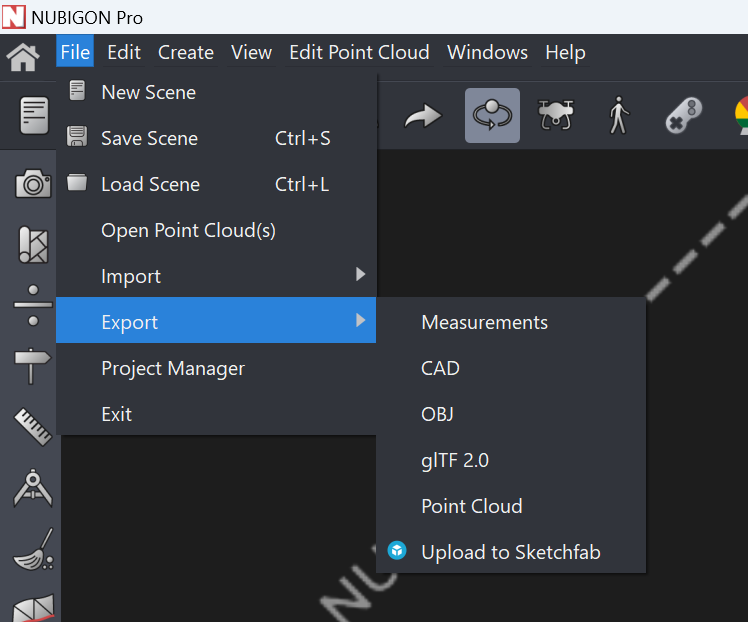Open Project Manager from the File menu
The height and width of the screenshot is (622, 748).
tap(216, 368)
